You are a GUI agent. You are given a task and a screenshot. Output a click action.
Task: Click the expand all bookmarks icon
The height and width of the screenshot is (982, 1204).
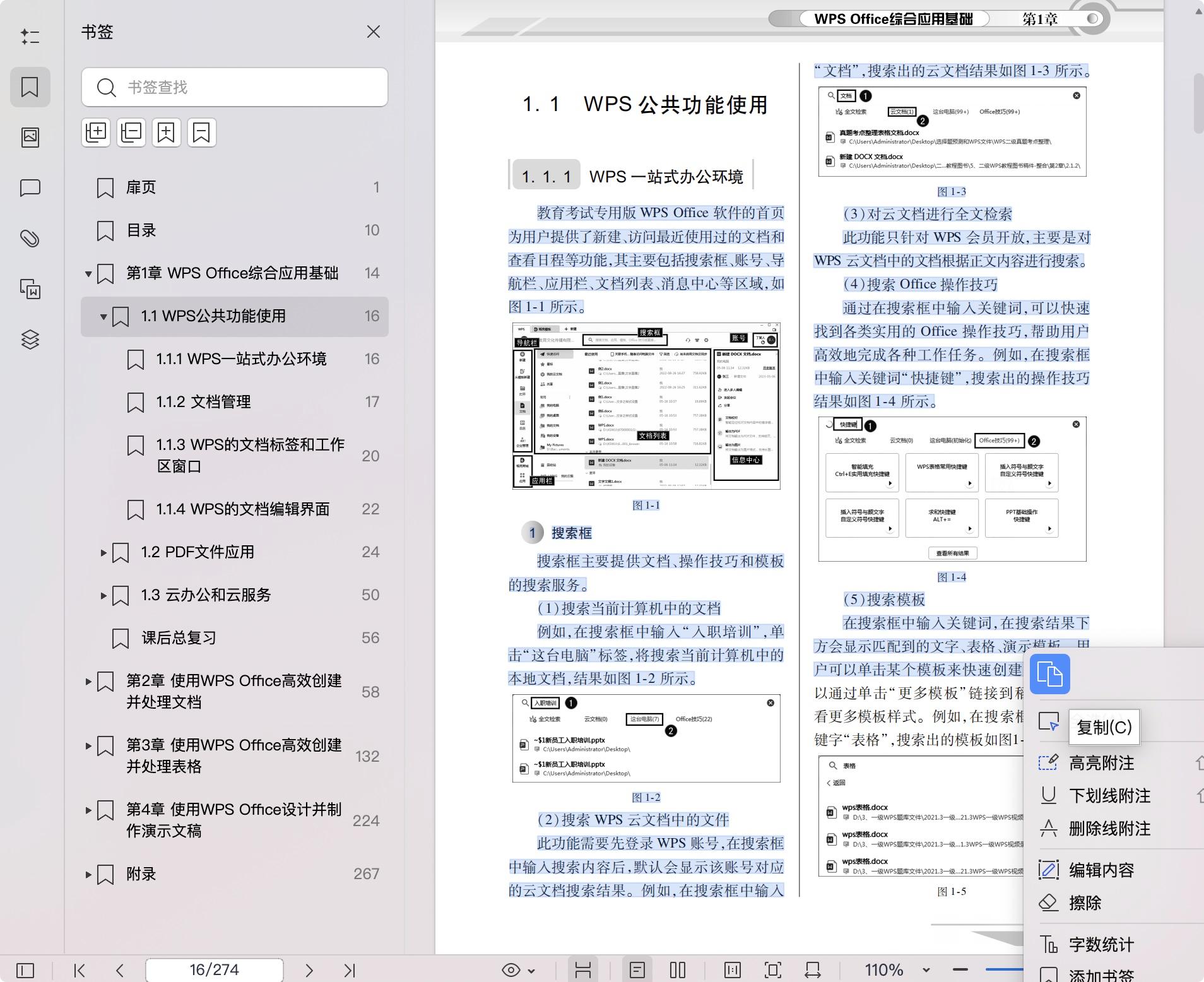pos(96,133)
